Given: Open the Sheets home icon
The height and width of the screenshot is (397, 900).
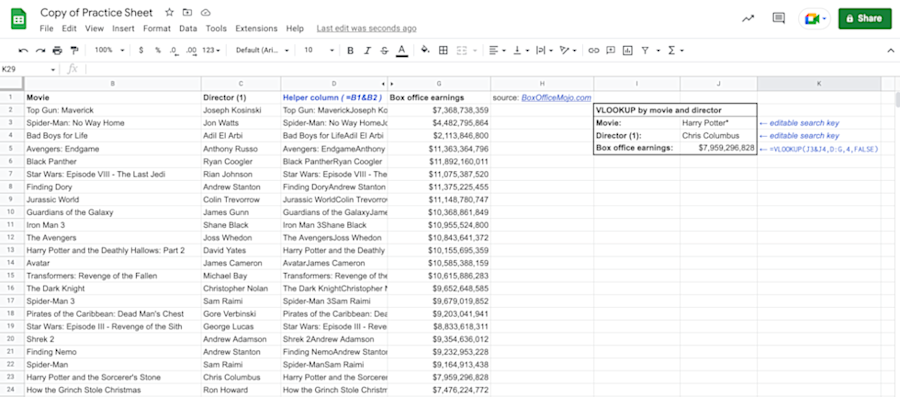Looking at the screenshot, I should (18, 19).
